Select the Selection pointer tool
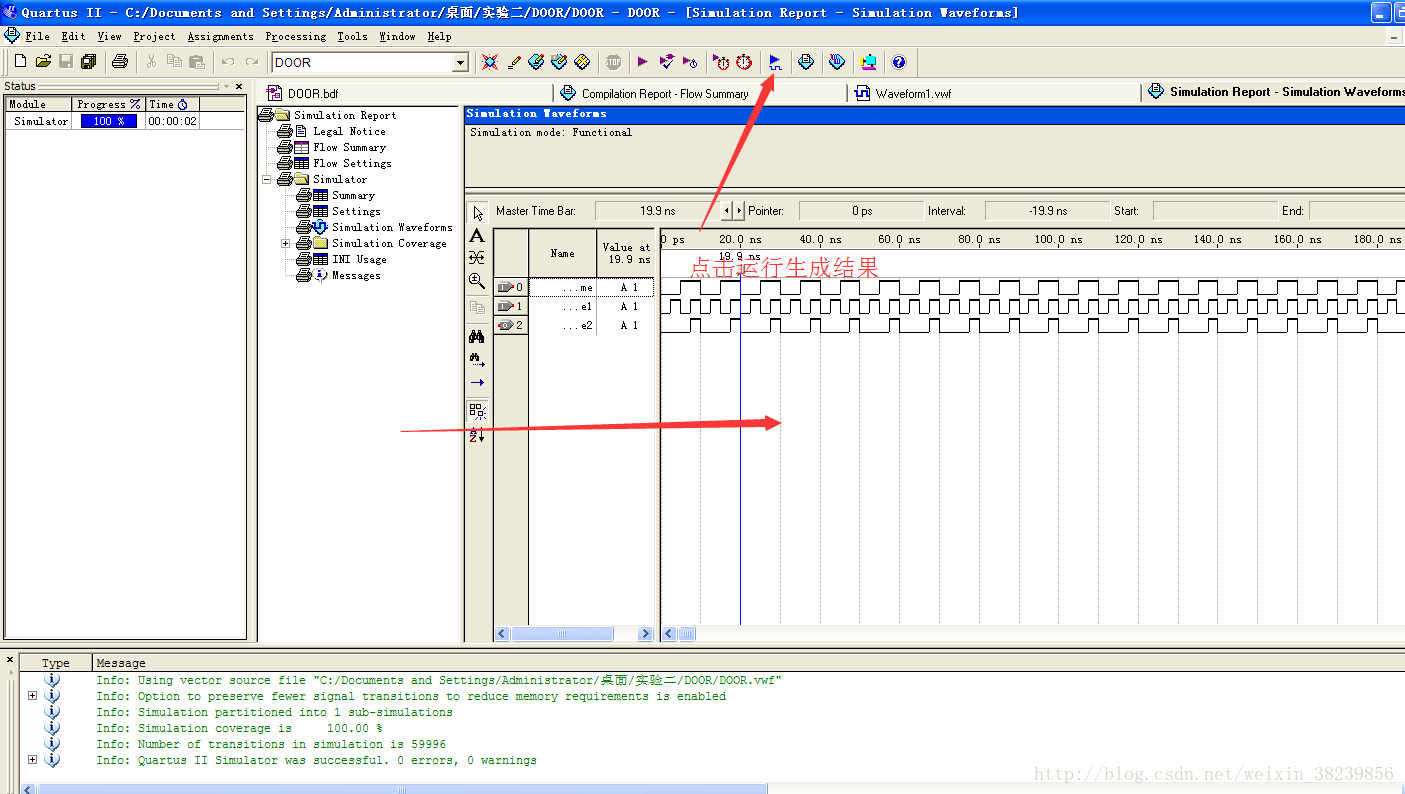The height and width of the screenshot is (794, 1405). (x=477, y=213)
